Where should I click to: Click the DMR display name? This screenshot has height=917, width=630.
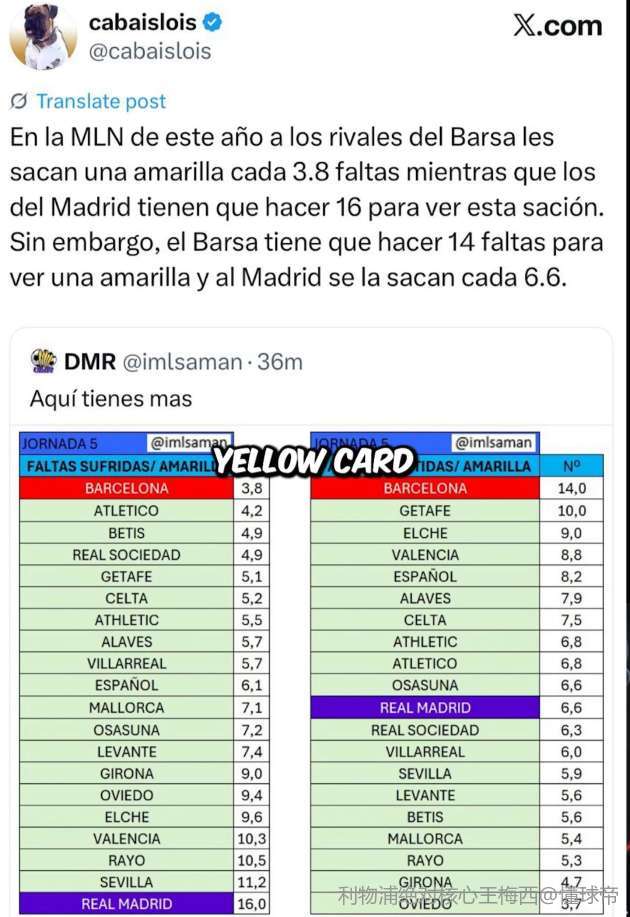click(x=90, y=362)
